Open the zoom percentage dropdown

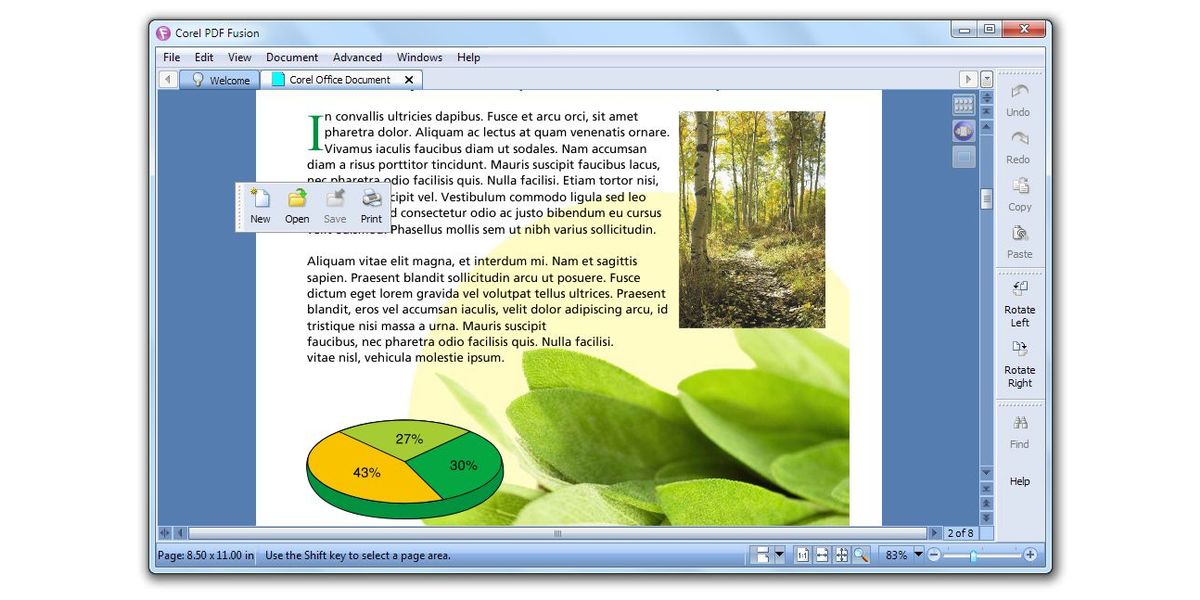coord(918,555)
